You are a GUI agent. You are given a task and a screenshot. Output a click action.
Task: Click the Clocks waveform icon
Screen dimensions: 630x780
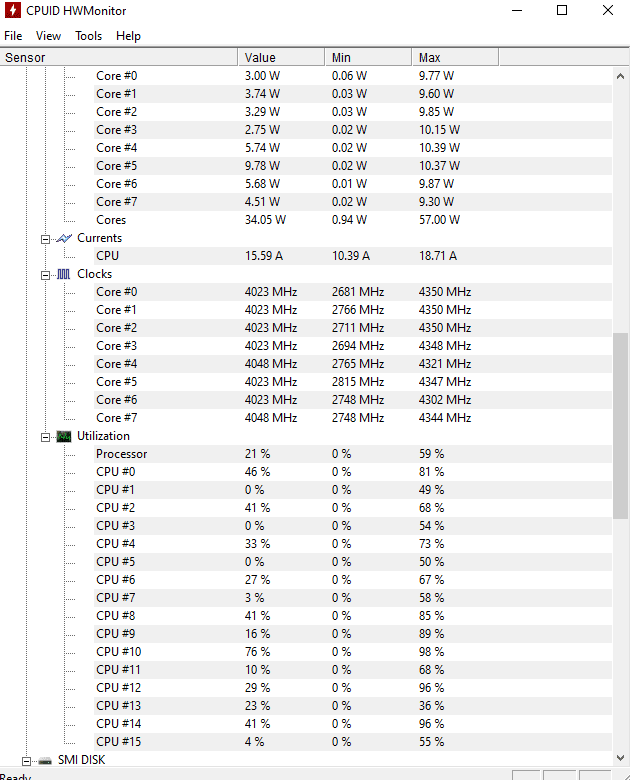(x=64, y=274)
